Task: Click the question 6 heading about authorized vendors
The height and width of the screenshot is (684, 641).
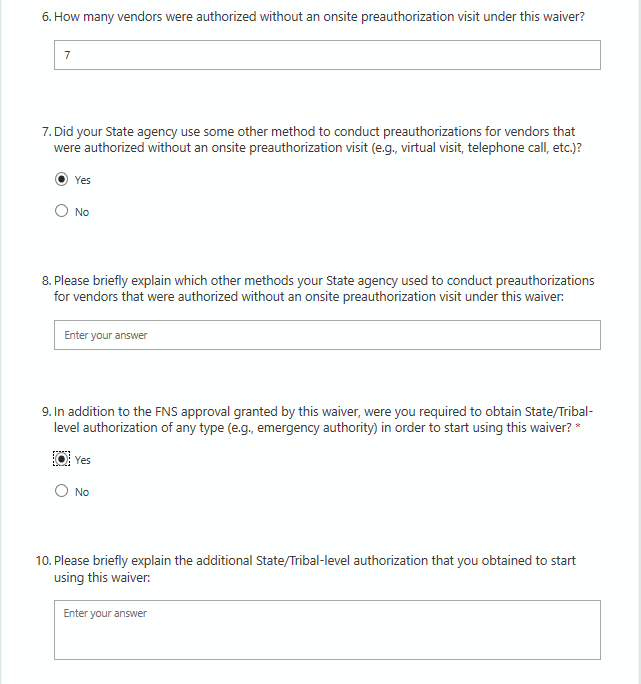Action: 320,18
